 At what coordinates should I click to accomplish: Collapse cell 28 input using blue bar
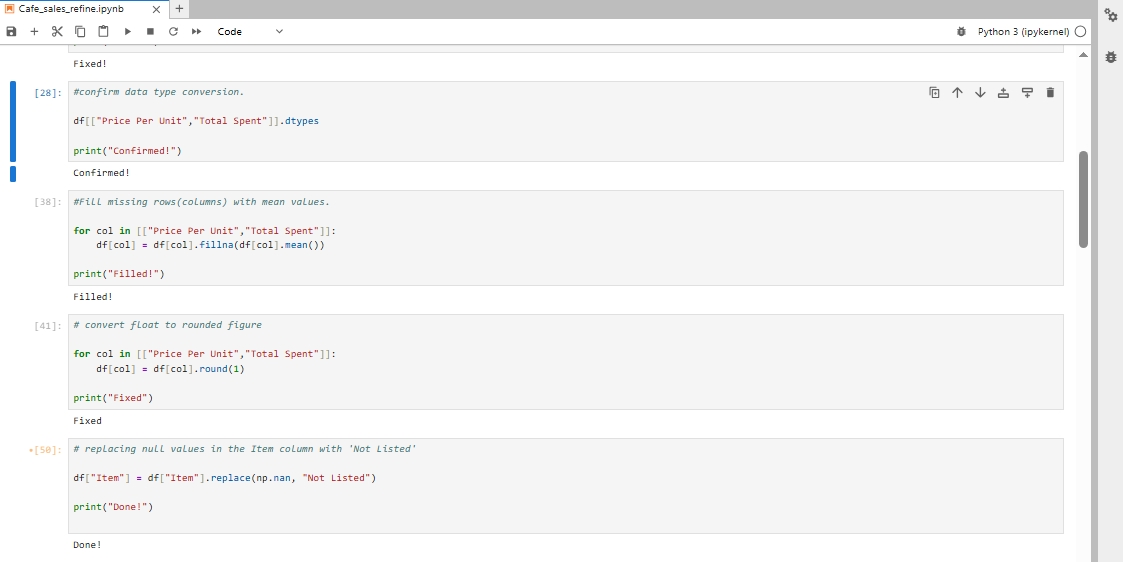(x=13, y=121)
